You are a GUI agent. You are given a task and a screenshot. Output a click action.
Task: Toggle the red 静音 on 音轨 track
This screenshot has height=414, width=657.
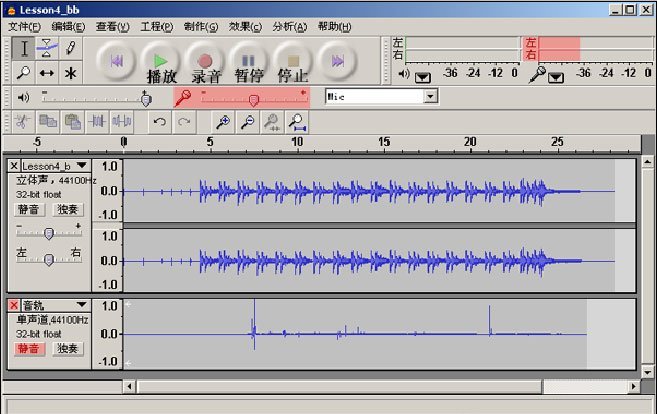point(28,348)
